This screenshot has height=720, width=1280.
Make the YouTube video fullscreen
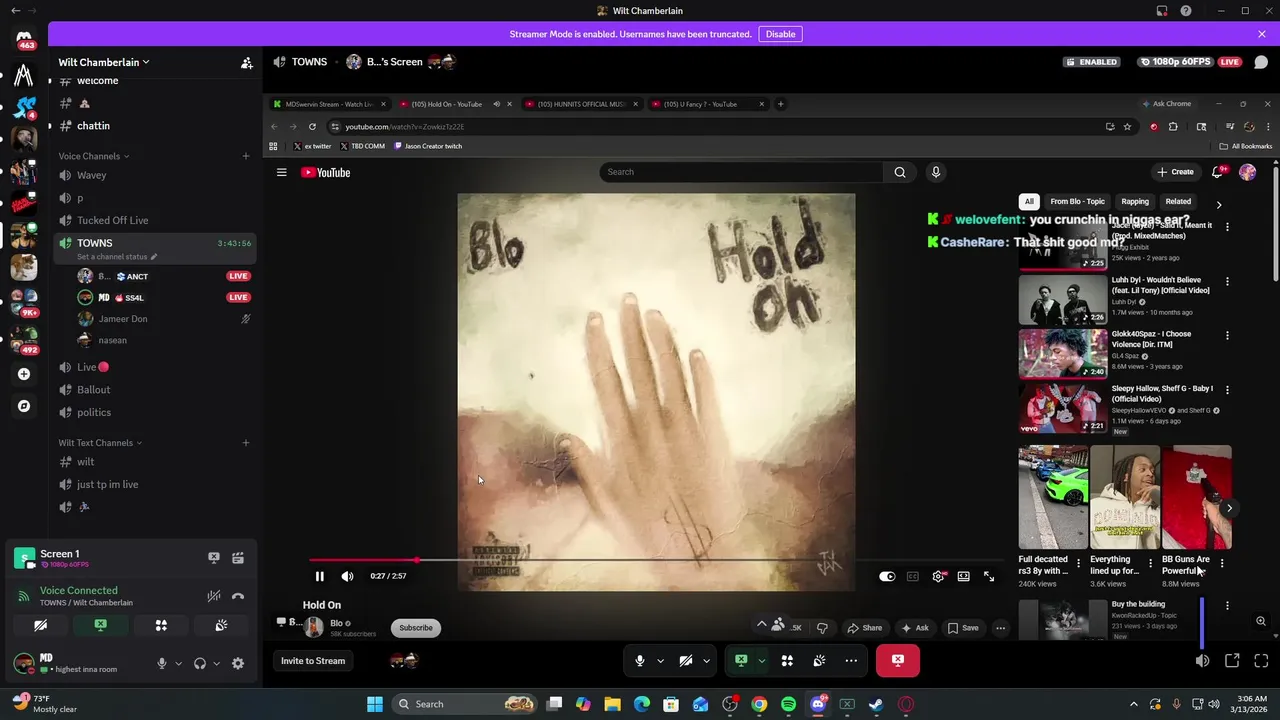click(x=989, y=576)
